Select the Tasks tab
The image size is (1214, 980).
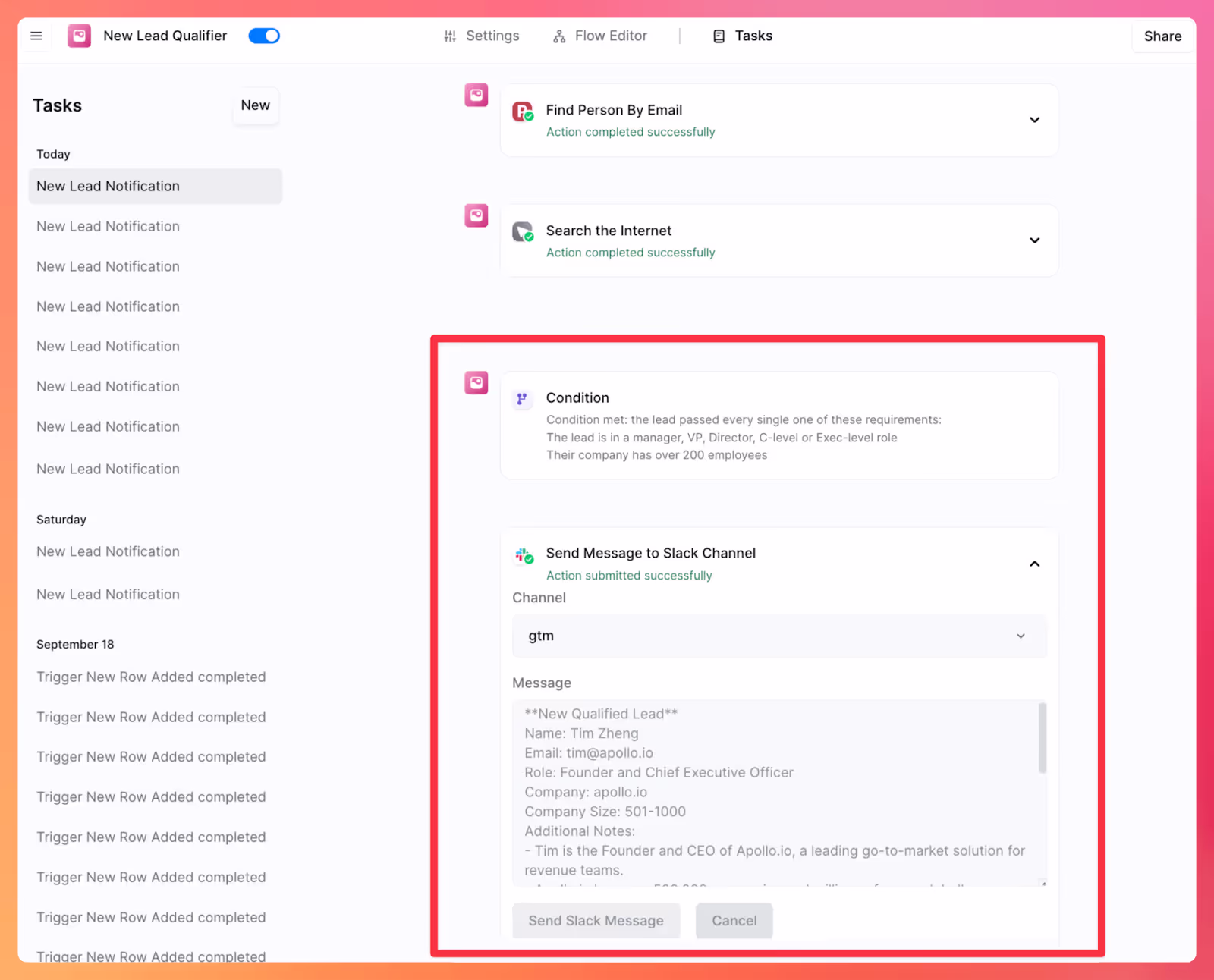tap(743, 36)
